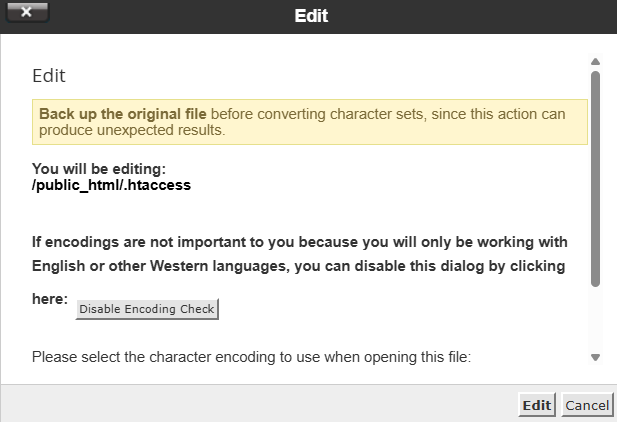The height and width of the screenshot is (422, 617).
Task: Click the 'You will be editing:' label
Action: (x=99, y=169)
